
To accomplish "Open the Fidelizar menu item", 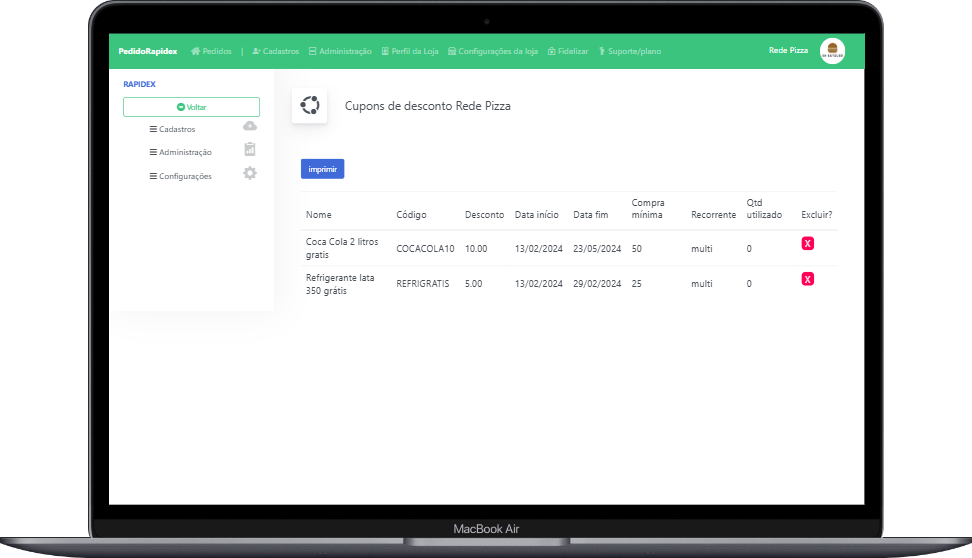I will point(568,51).
